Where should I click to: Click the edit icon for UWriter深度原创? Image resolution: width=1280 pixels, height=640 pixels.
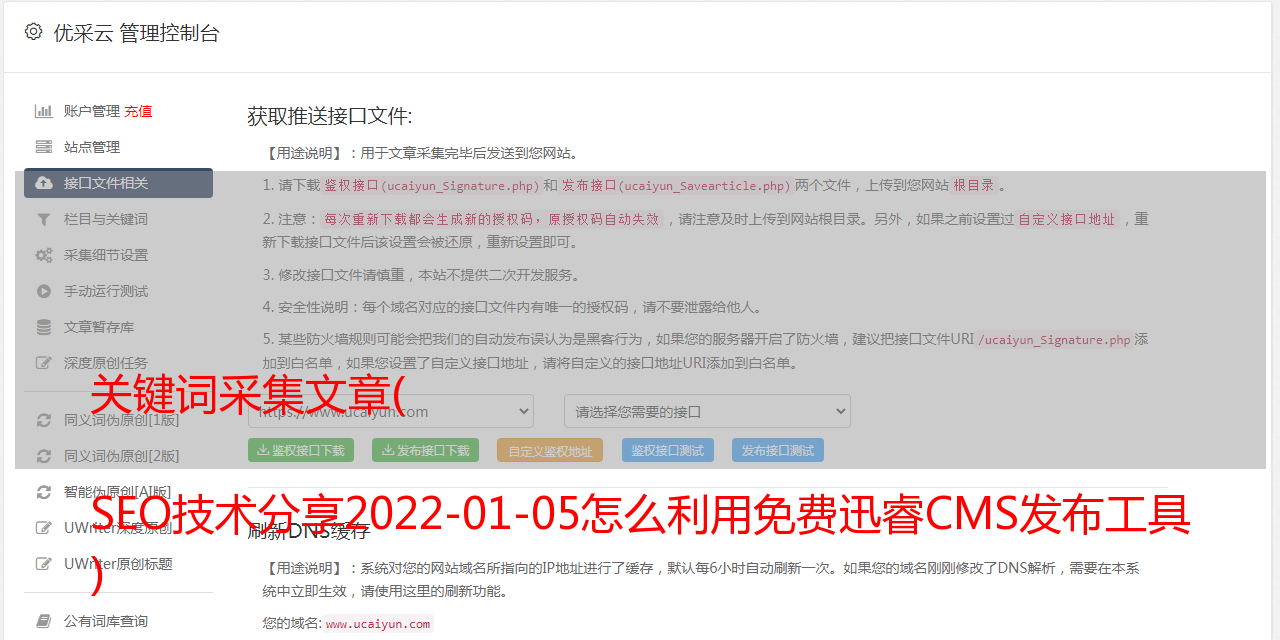point(44,528)
